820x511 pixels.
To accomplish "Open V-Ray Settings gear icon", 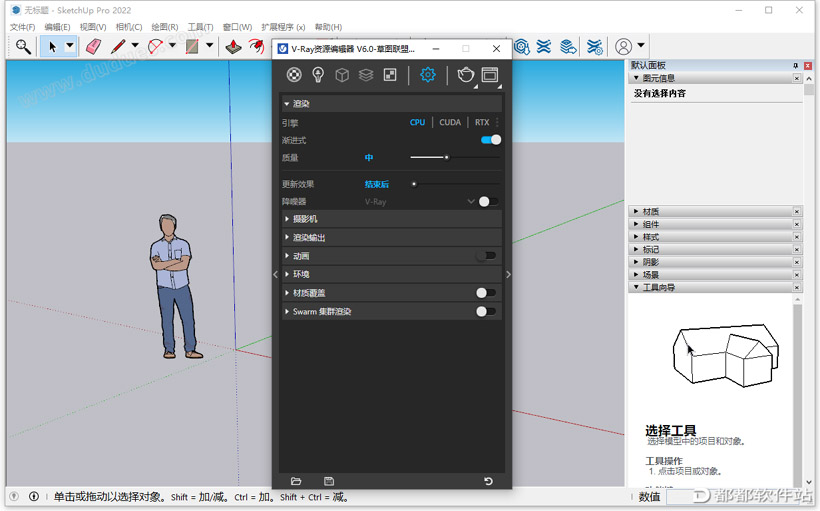I will tap(428, 75).
